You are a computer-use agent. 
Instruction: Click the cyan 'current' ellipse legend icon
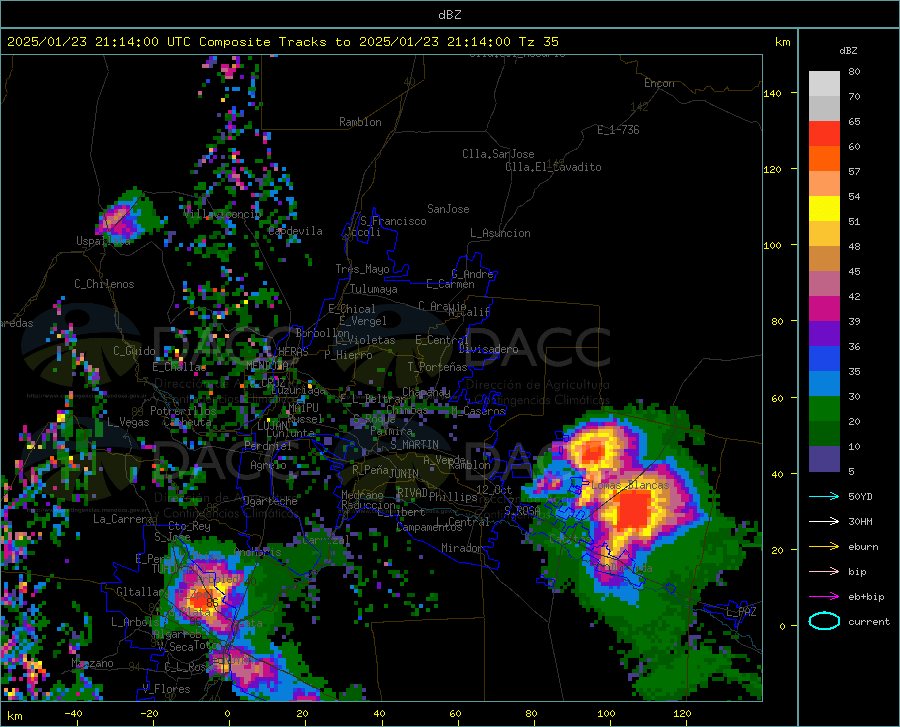point(824,621)
